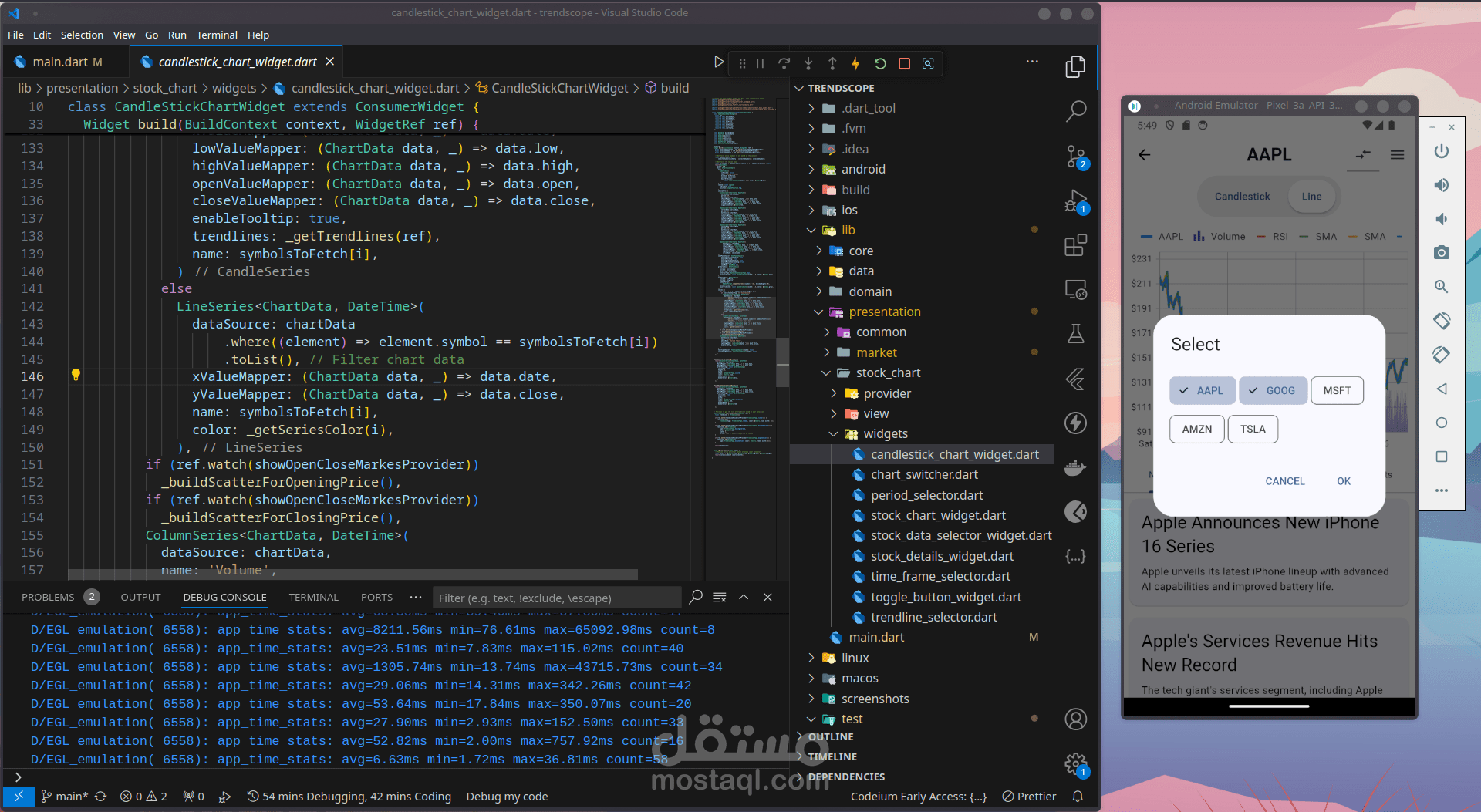The height and width of the screenshot is (812, 1481).
Task: Restart the debug session
Action: 880,63
